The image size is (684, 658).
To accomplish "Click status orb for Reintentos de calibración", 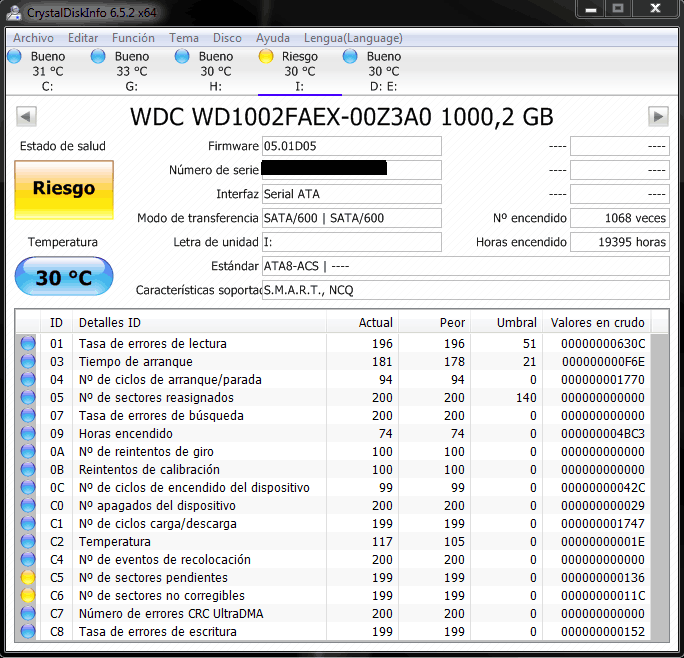I will (x=28, y=469).
